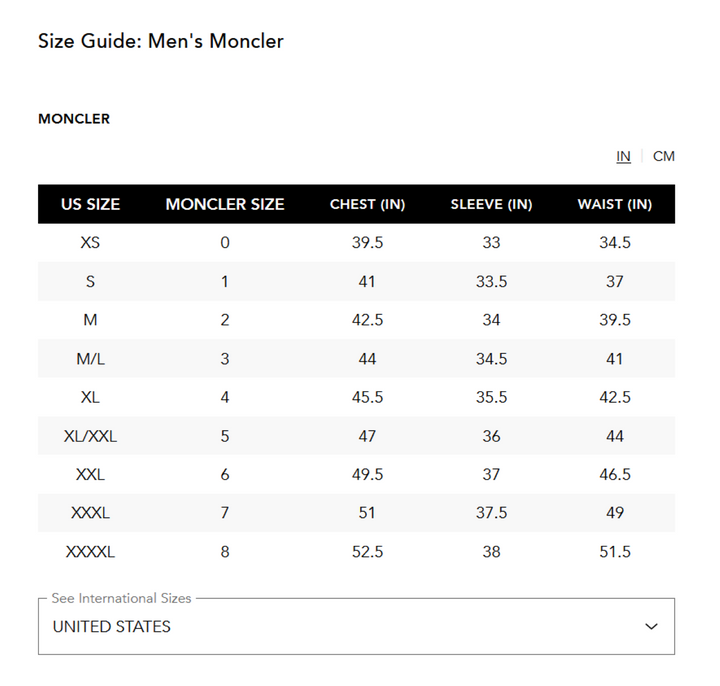Image resolution: width=720 pixels, height=686 pixels.
Task: Click the 49.5 chest value for XXL
Action: pyautogui.click(x=367, y=475)
